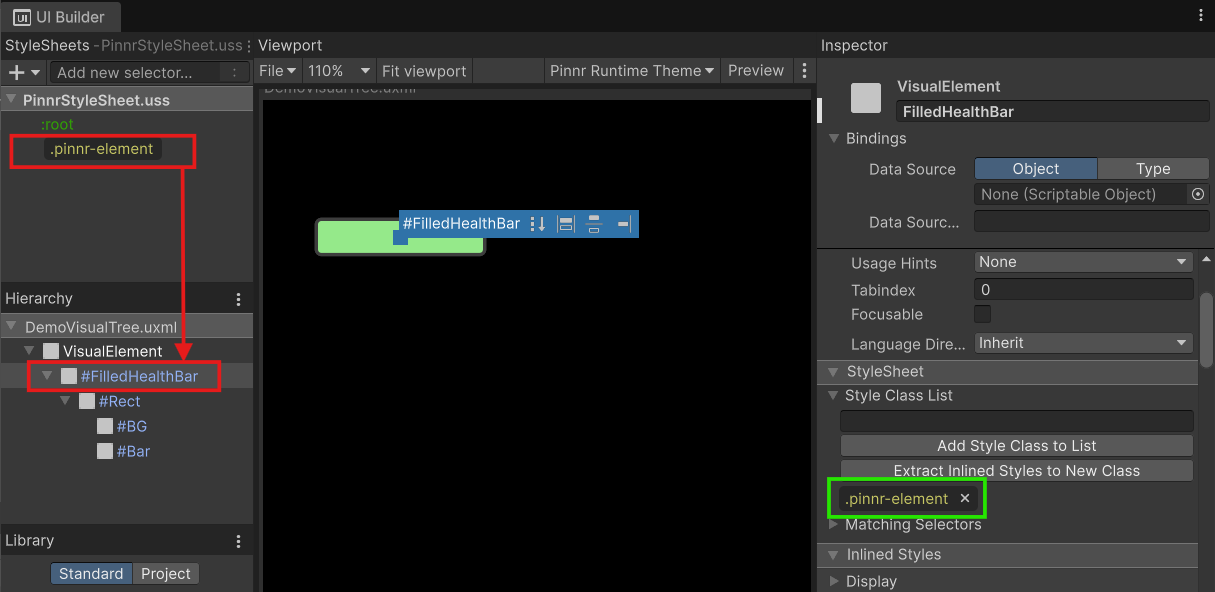1215x592 pixels.
Task: Click Add Style Class to List button
Action: tap(1016, 446)
